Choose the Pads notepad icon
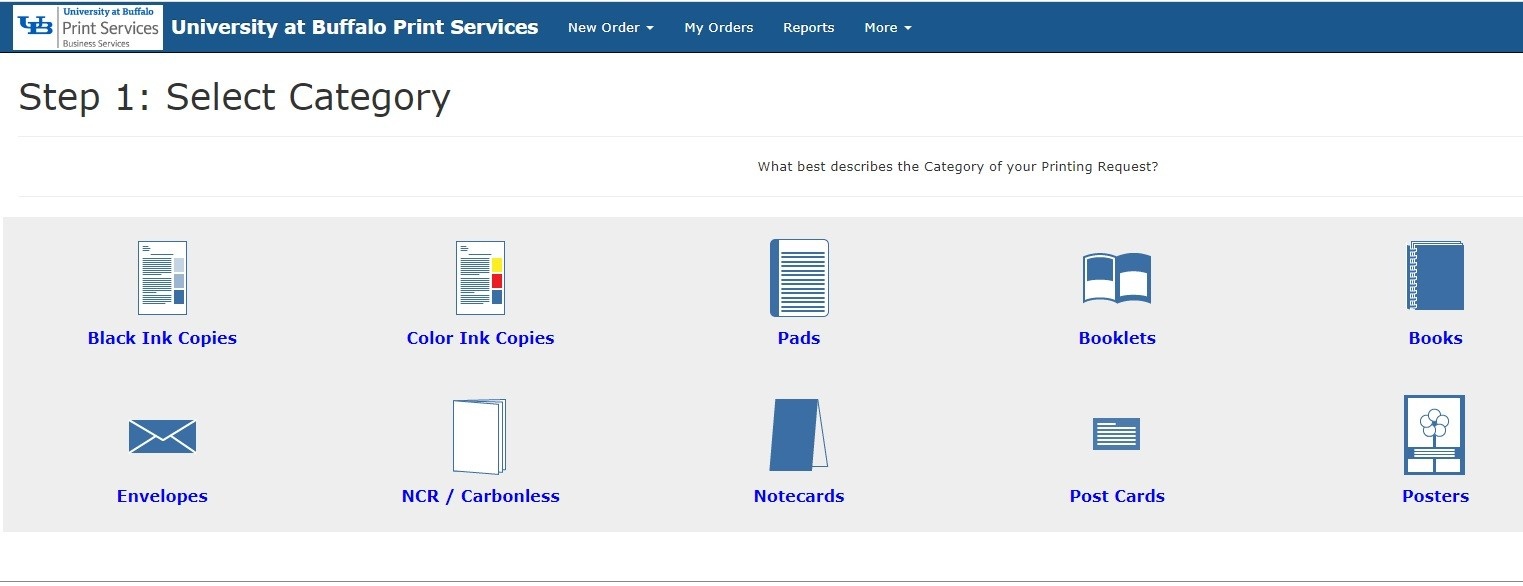 [x=799, y=278]
